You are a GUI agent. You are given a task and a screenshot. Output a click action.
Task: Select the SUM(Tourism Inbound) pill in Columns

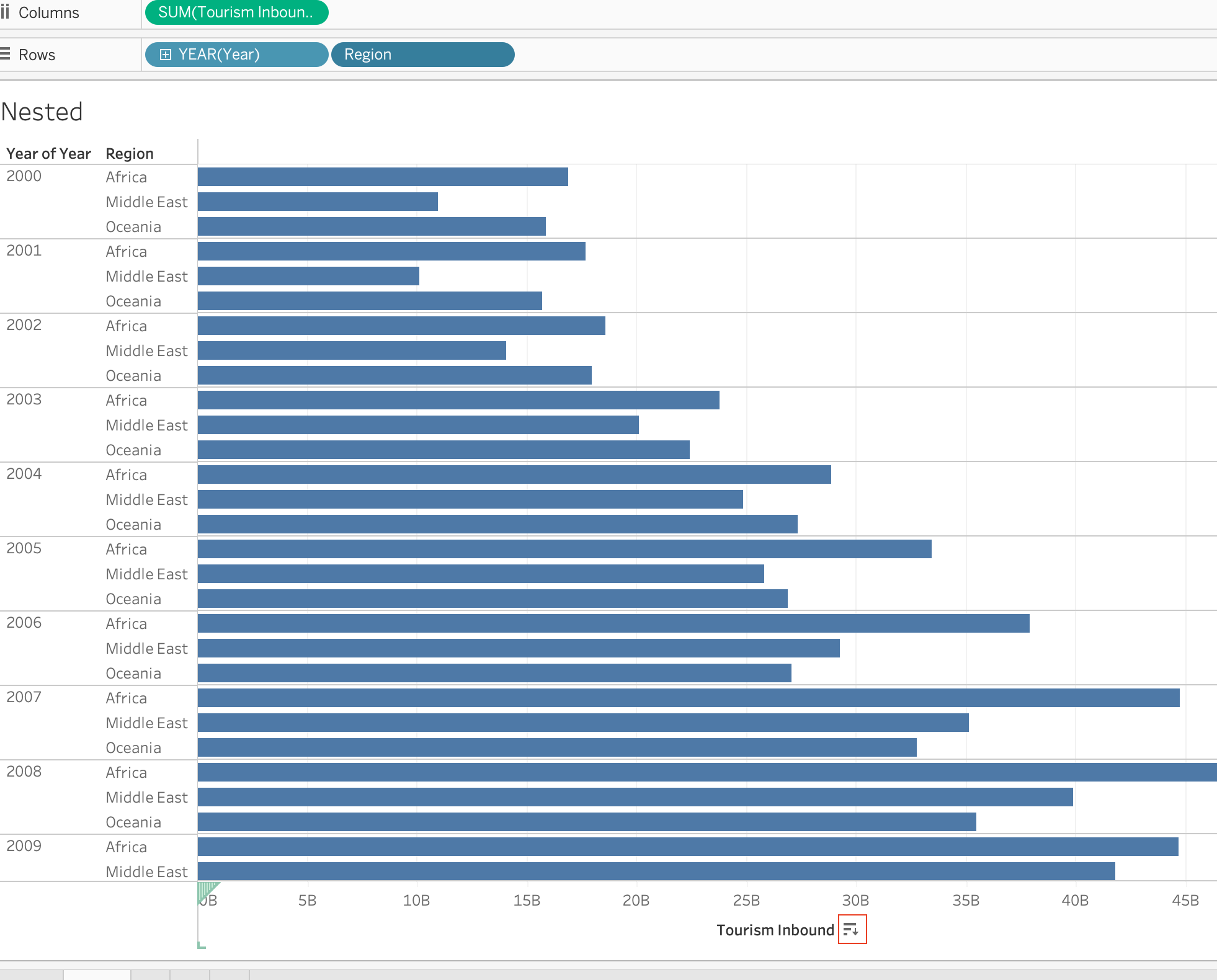(x=236, y=12)
